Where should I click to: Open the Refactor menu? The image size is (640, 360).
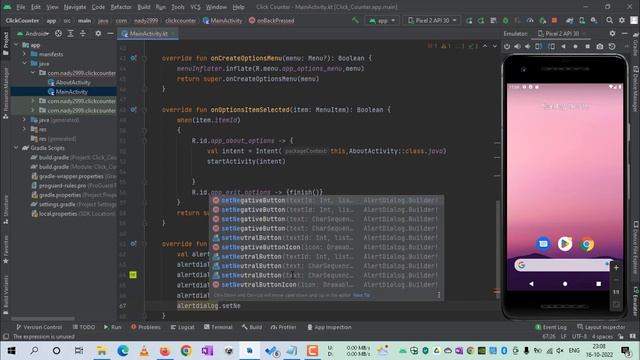tap(121, 7)
